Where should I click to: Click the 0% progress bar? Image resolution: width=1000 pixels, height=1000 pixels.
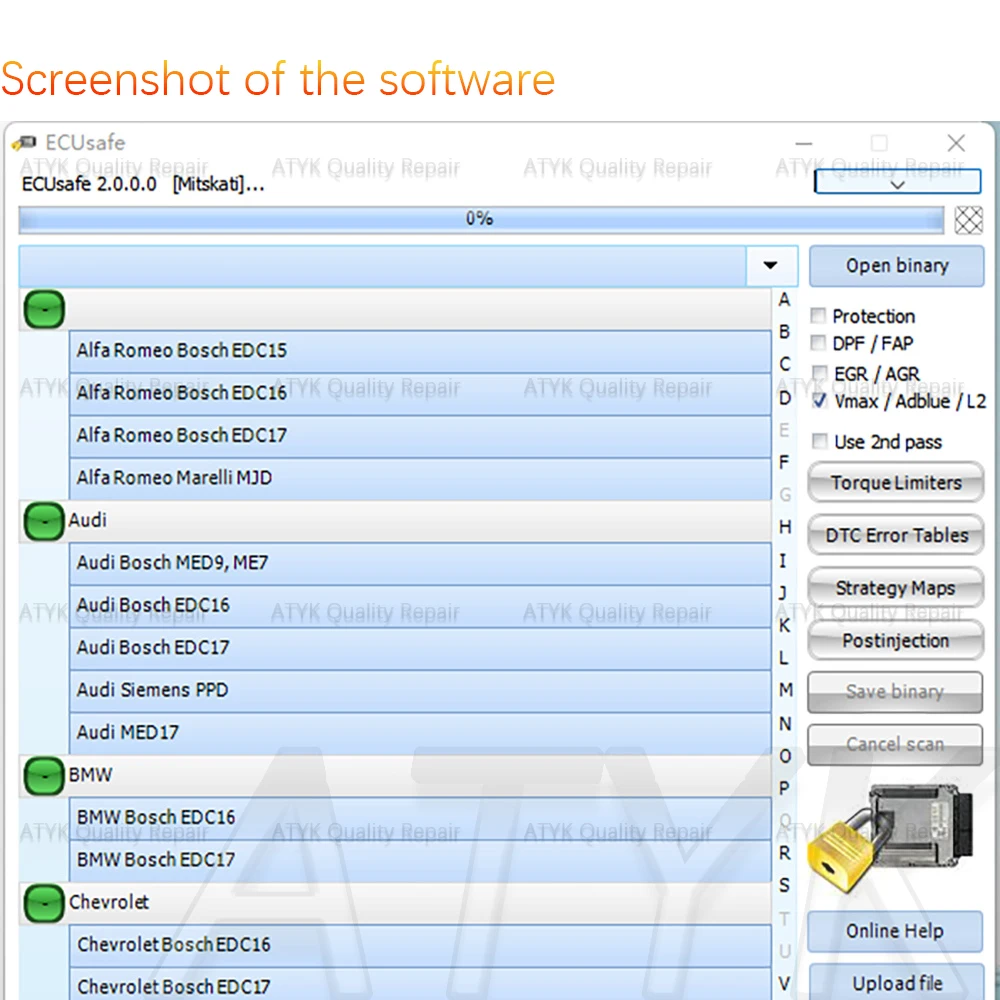(x=481, y=219)
